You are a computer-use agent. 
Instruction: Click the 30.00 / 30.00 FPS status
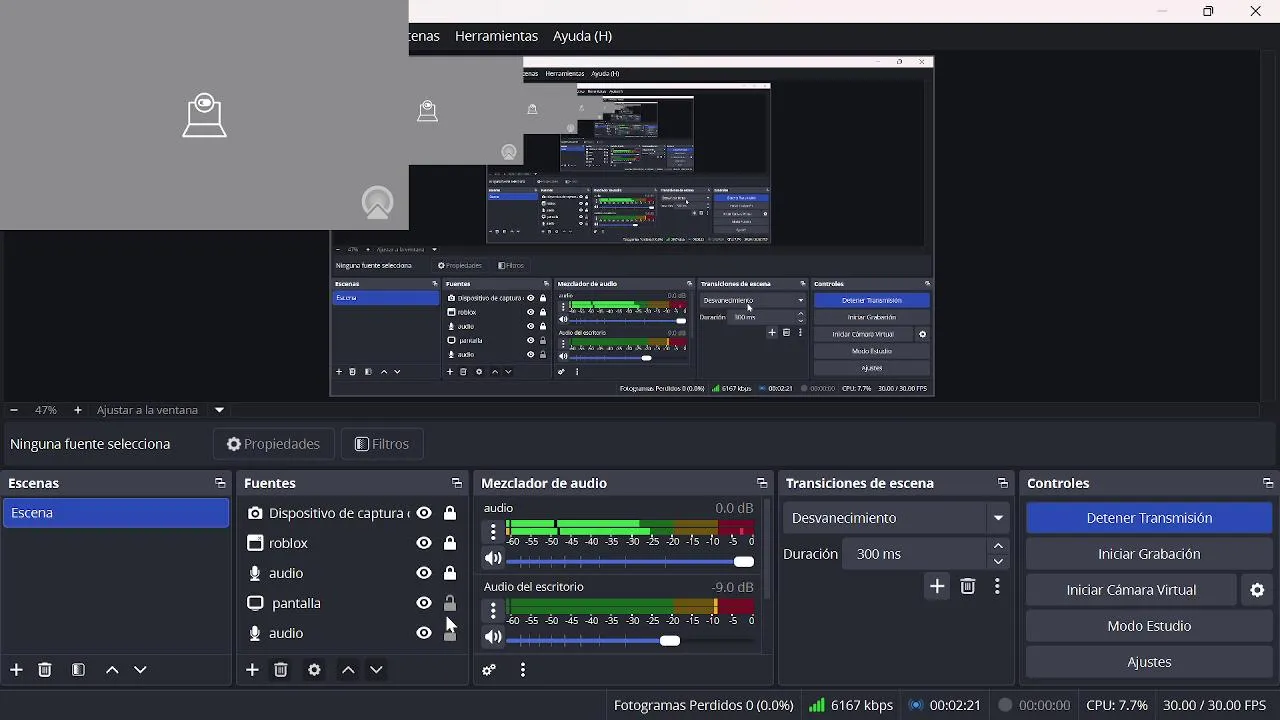click(1214, 705)
